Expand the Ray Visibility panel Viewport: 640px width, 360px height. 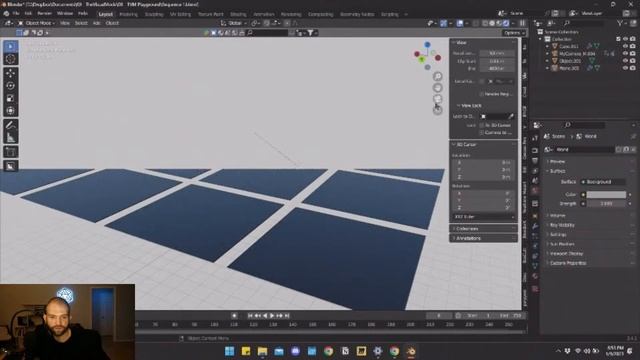[x=562, y=225]
